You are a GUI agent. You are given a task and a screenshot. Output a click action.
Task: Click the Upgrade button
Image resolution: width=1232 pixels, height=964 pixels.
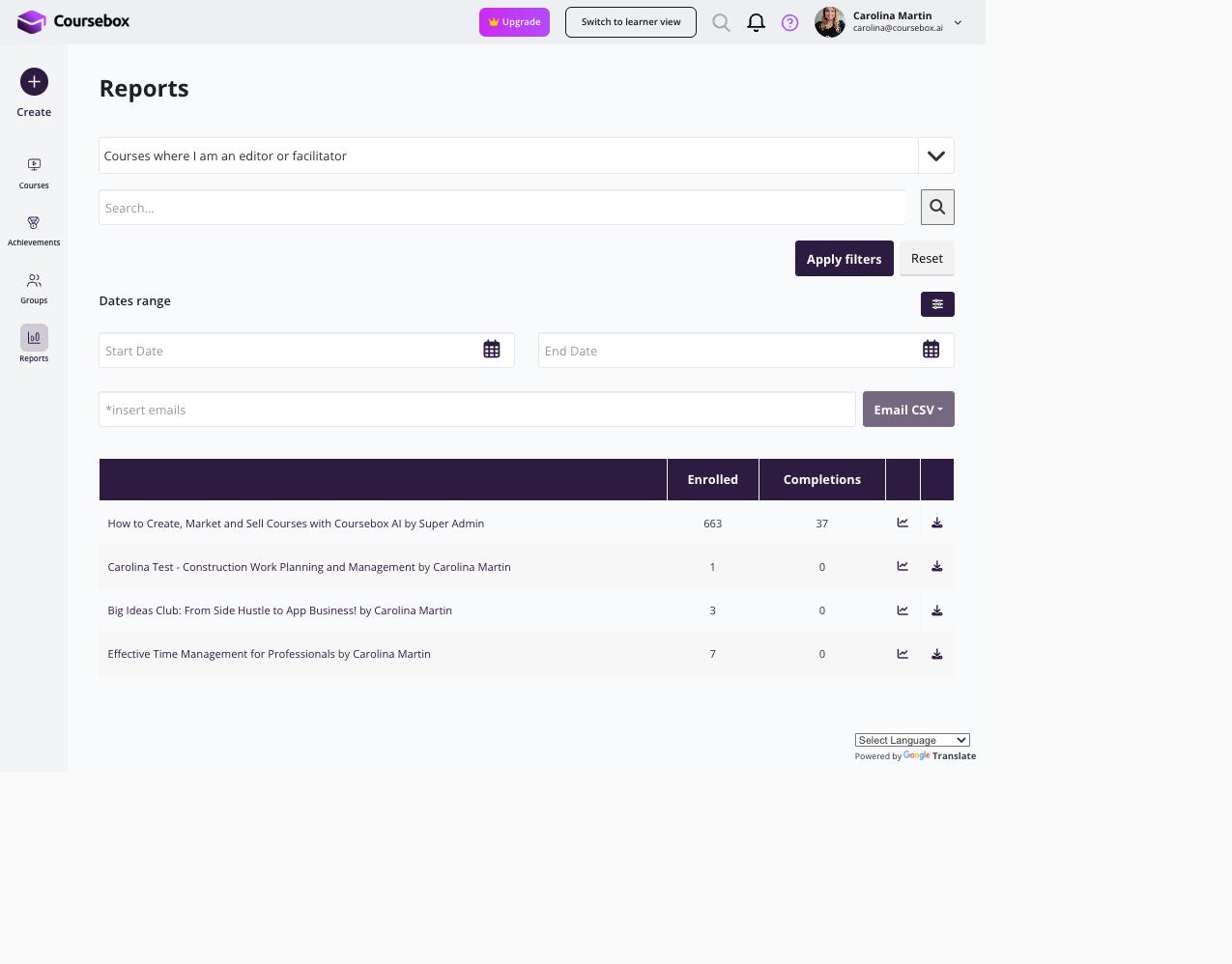coord(514,22)
